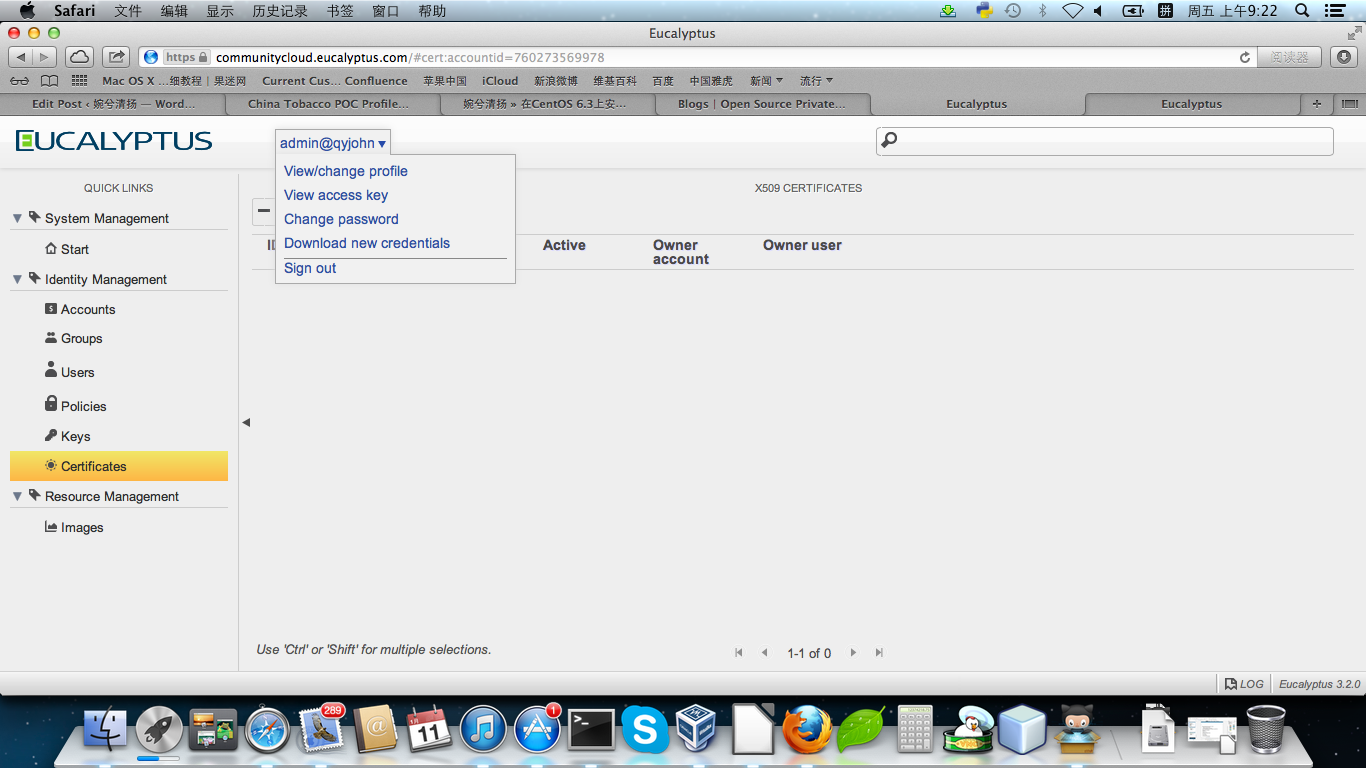1366x768 pixels.
Task: Open the LOG panel in status bar
Action: point(1244,684)
